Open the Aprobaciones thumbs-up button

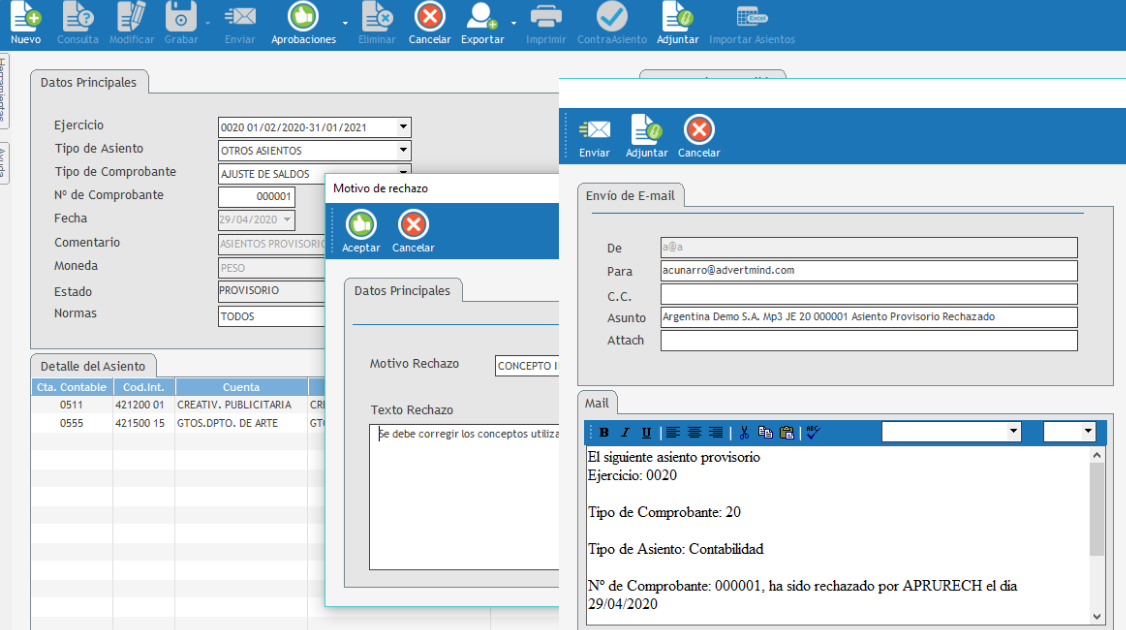click(303, 17)
